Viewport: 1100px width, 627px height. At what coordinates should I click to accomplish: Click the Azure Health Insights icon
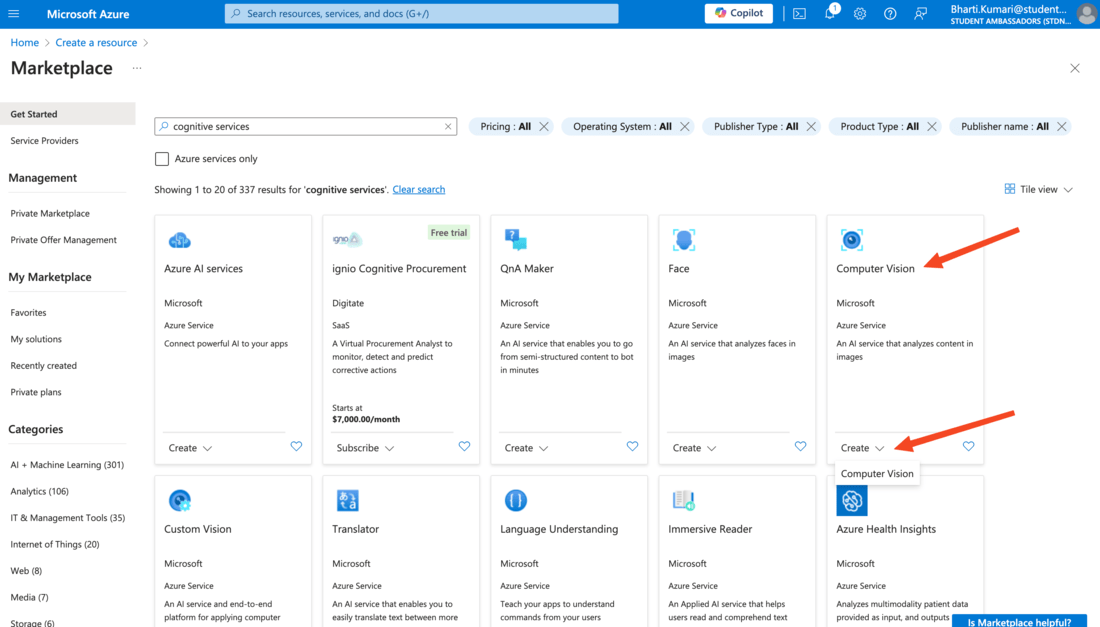[852, 501]
